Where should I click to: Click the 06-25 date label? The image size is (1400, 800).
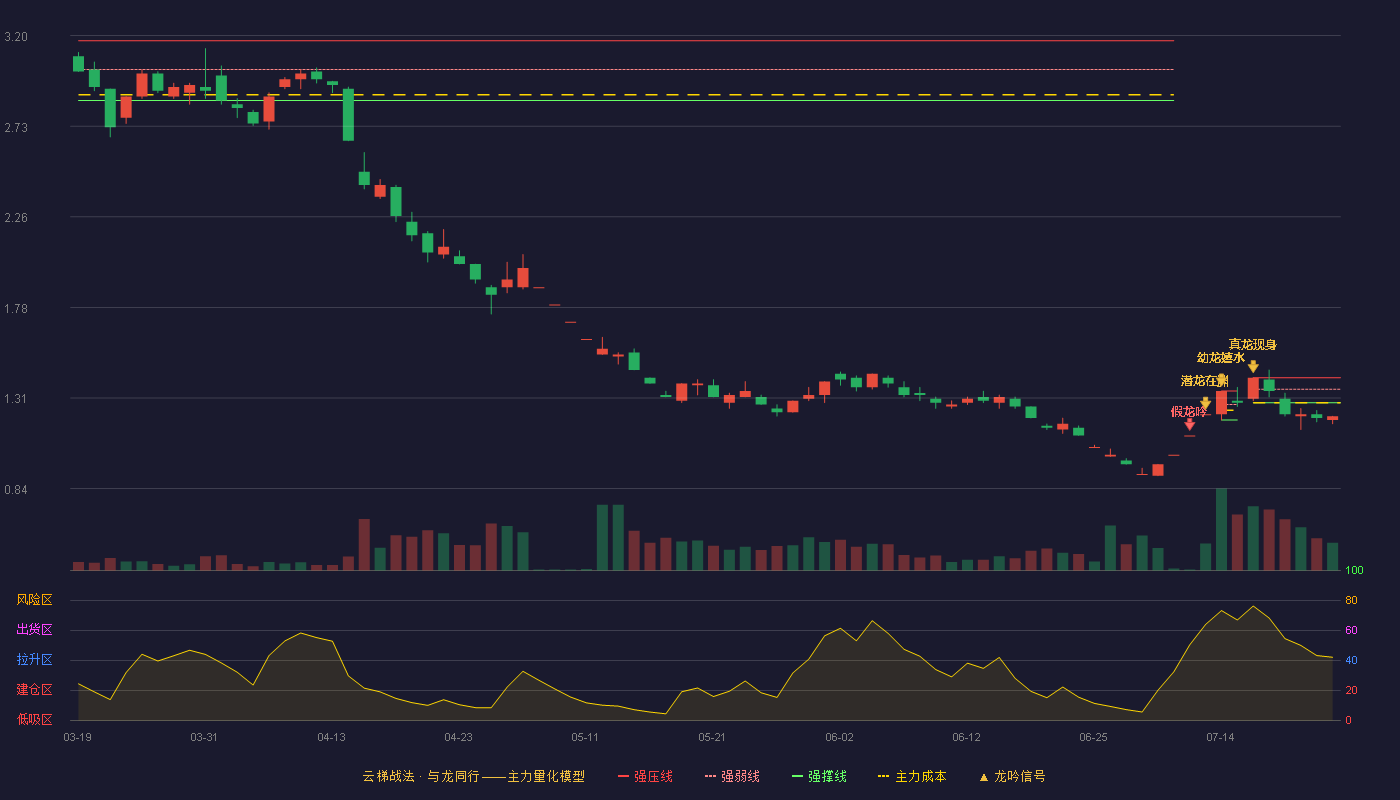pyautogui.click(x=1093, y=737)
